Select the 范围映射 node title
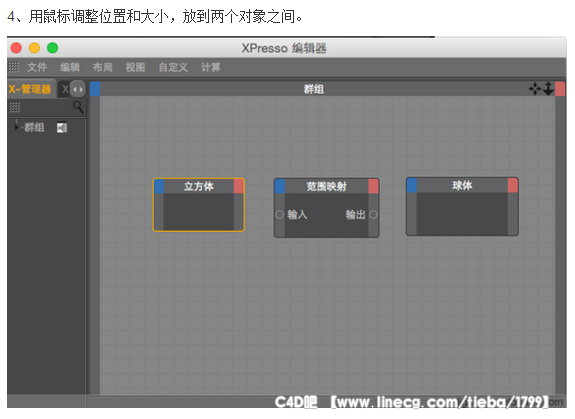Viewport: 575px width, 419px height. click(326, 186)
